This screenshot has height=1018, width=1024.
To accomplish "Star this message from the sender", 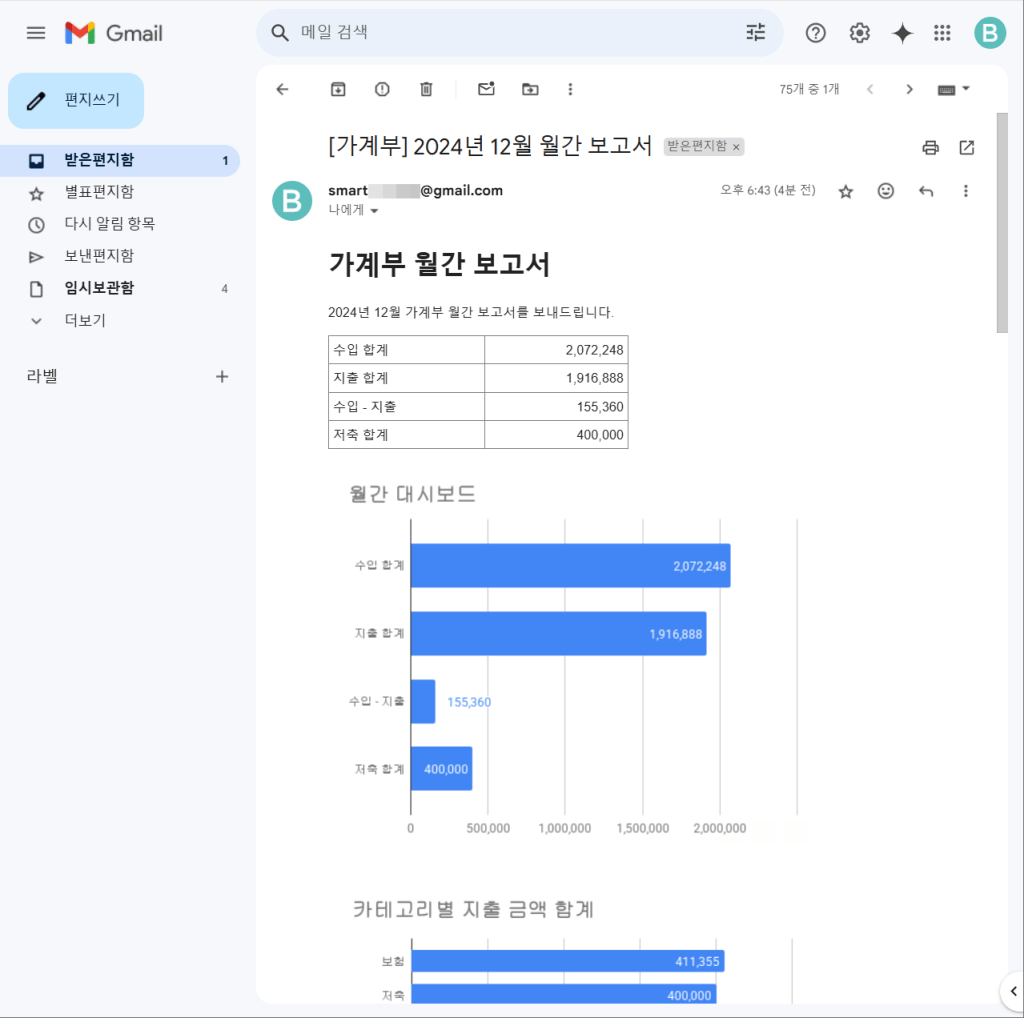I will click(x=845, y=191).
